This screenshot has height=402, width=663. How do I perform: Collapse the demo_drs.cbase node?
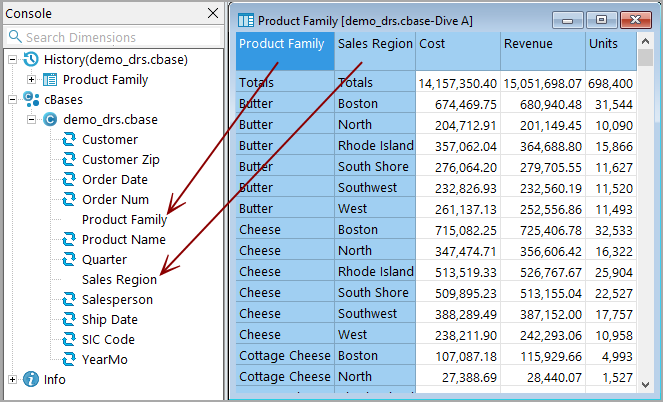pyautogui.click(x=31, y=120)
